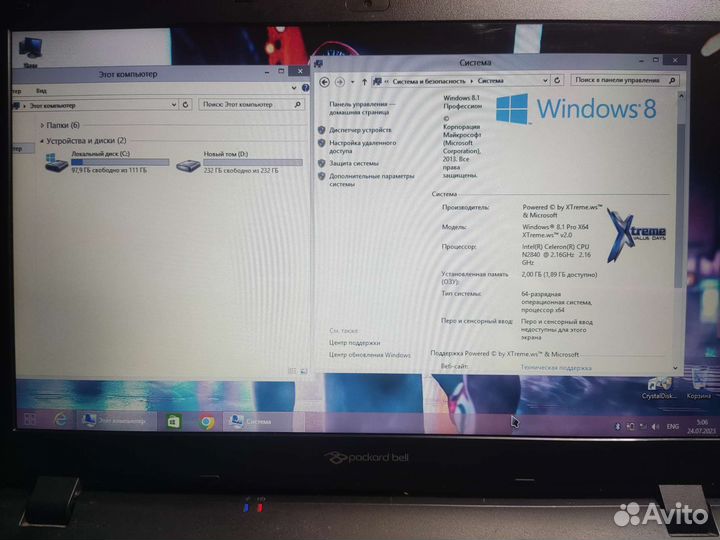
Task: Open volume control in system tray
Action: point(655,427)
